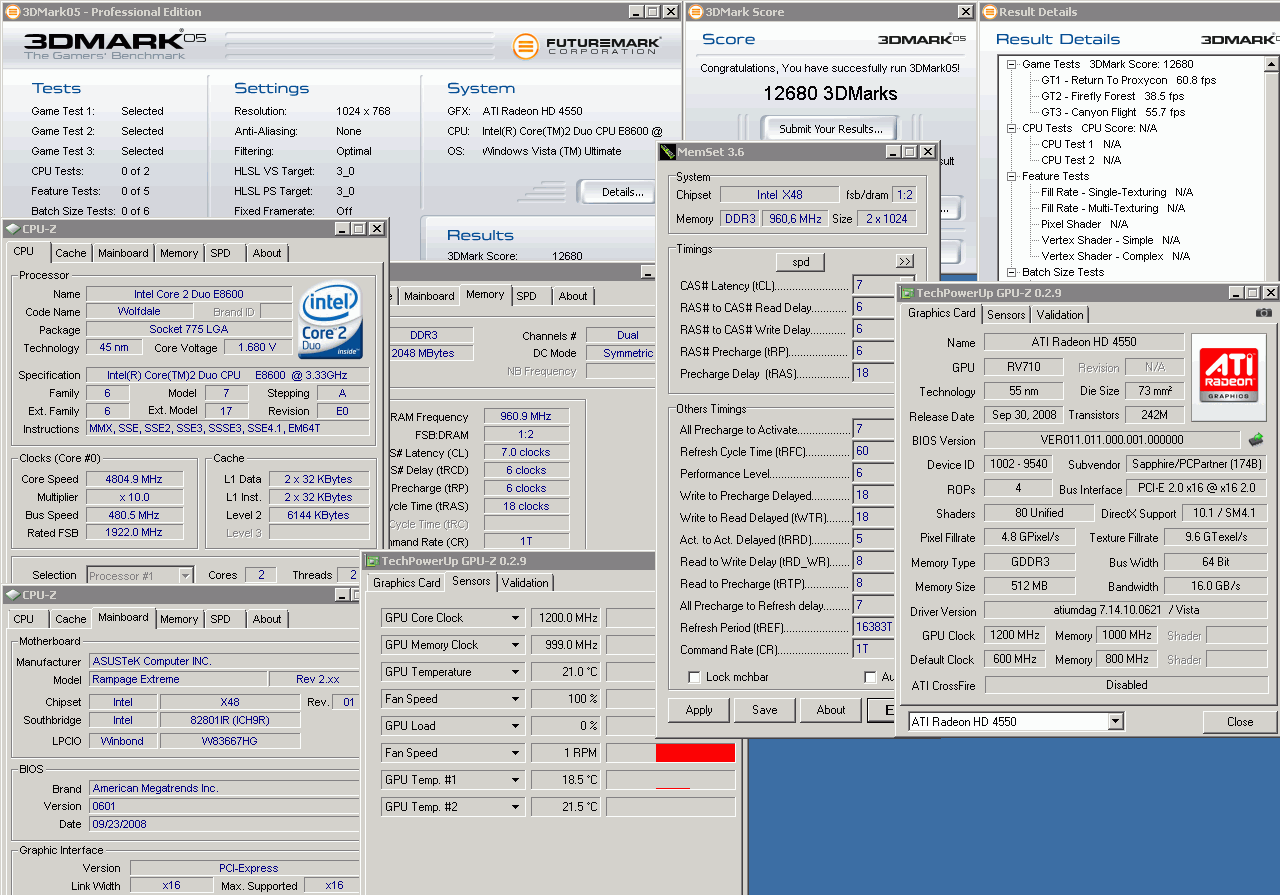Click Apply in MemSet
Screen dimensions: 1280x895
pos(699,710)
